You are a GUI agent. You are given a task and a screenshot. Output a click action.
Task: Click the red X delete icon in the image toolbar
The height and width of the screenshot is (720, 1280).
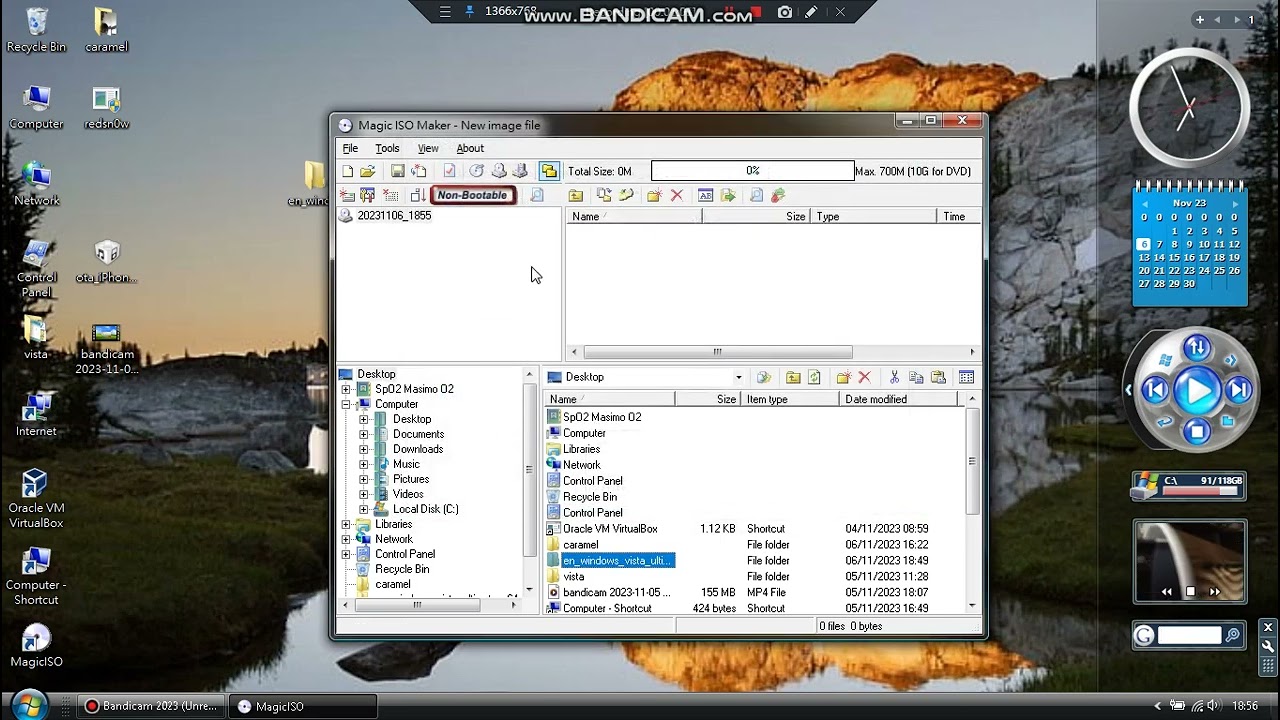pos(677,195)
